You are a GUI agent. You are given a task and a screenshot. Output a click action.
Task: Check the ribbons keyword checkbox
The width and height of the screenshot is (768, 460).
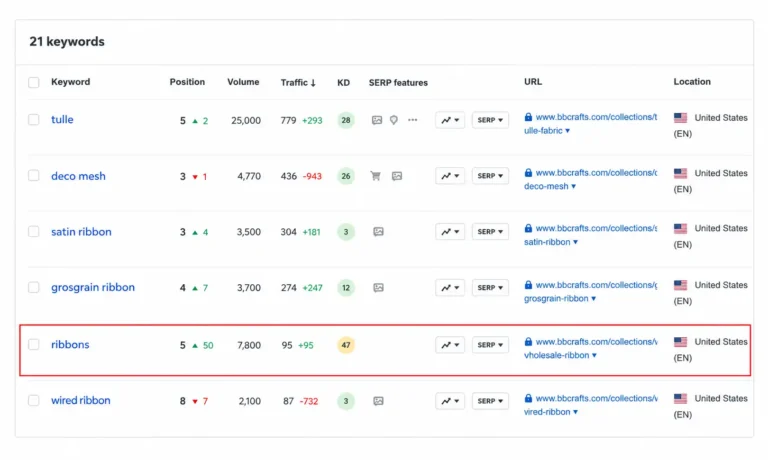[x=33, y=344]
